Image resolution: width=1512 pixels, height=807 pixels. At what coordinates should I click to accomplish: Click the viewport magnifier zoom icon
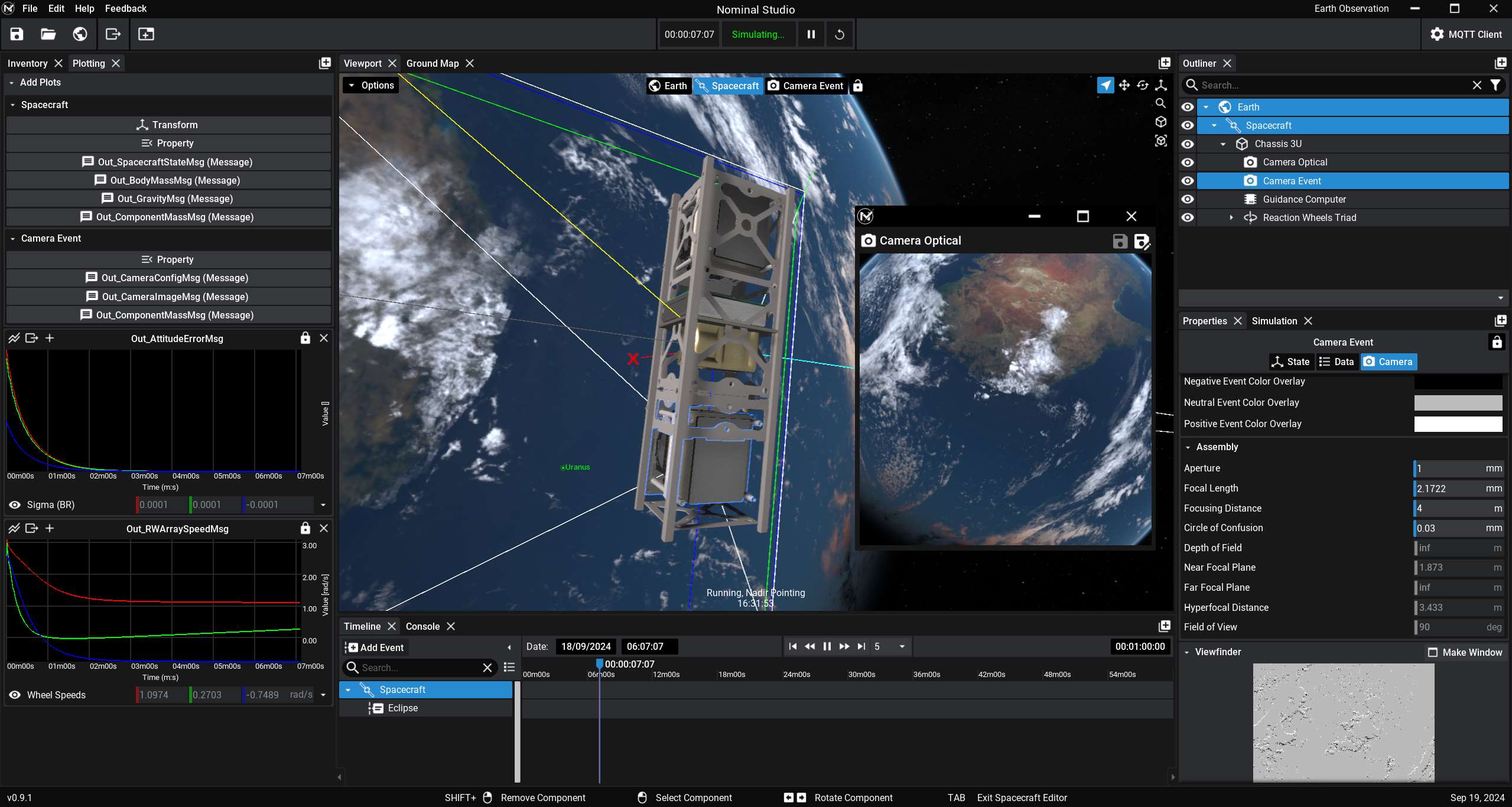click(x=1161, y=103)
